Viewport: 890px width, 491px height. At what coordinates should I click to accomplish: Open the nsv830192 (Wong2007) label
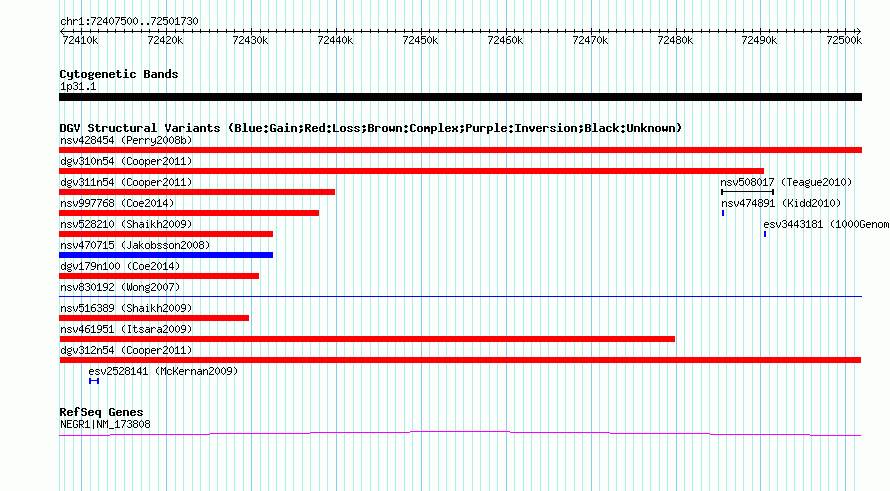(120, 287)
